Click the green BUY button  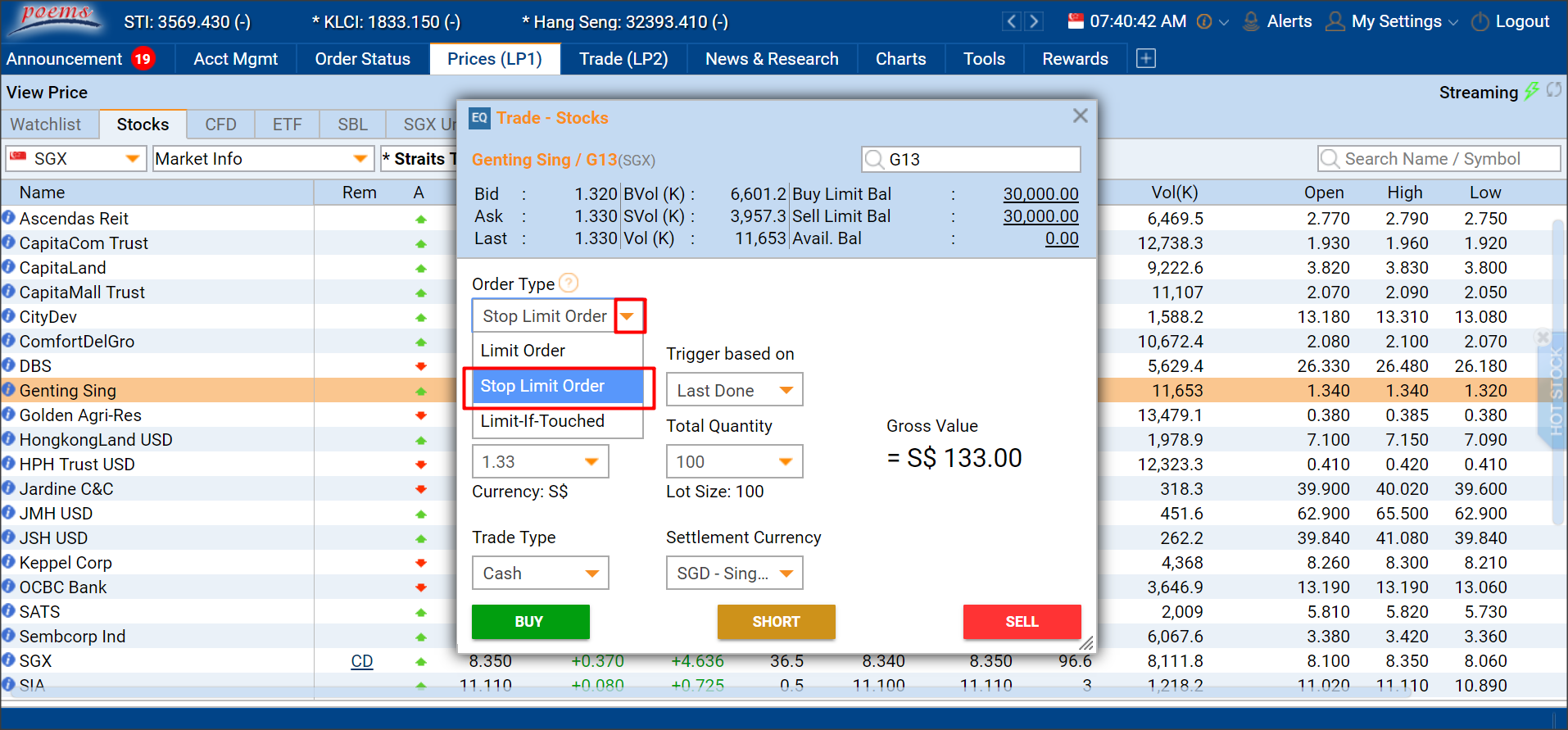[x=530, y=622]
